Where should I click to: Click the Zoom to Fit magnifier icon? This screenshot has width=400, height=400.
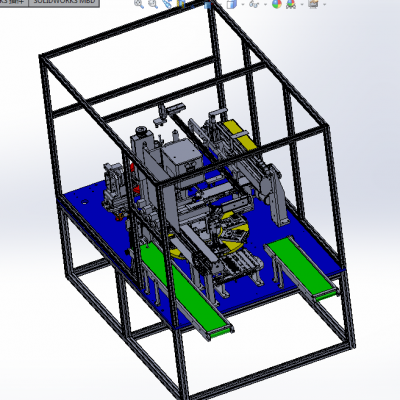point(139,4)
